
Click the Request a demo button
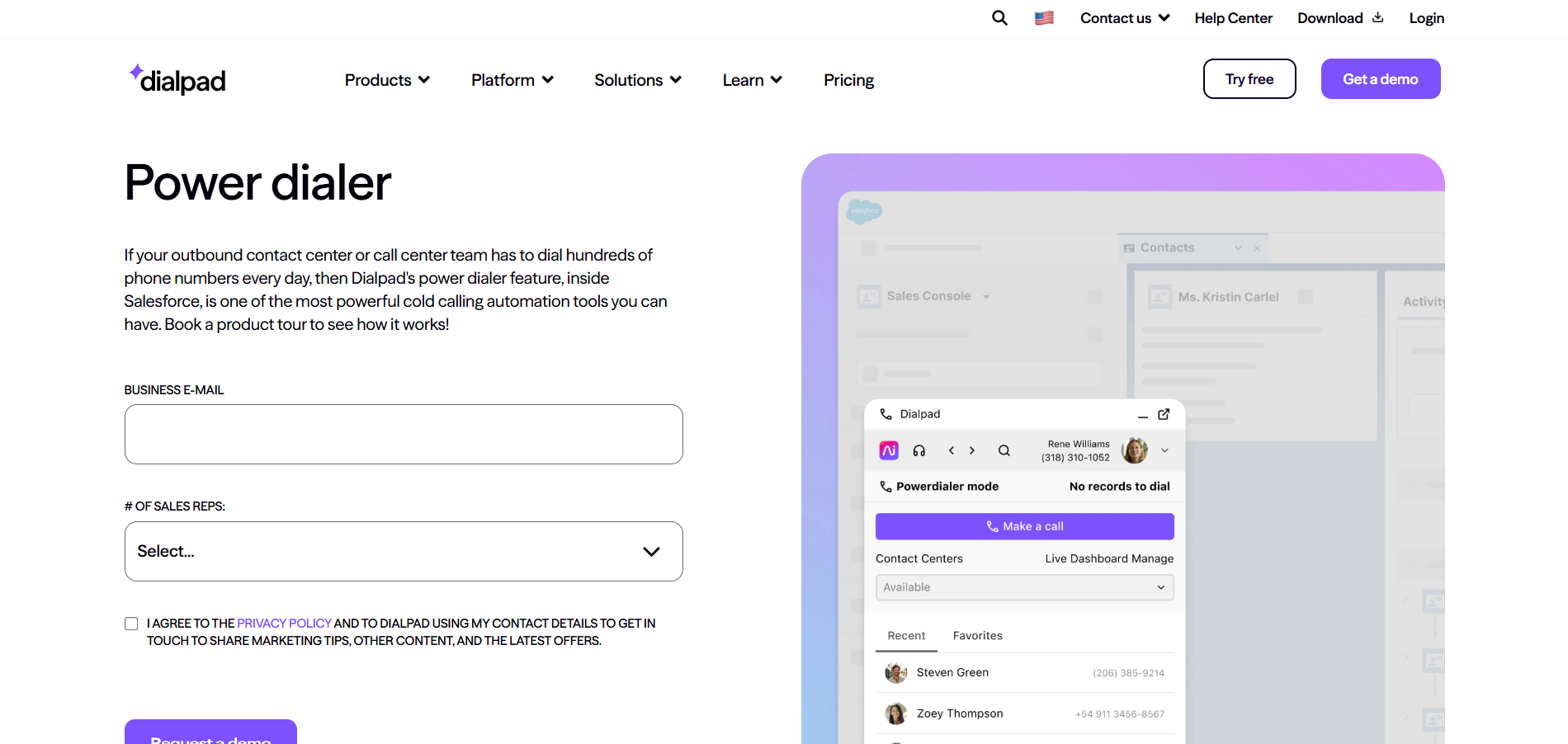coord(210,732)
